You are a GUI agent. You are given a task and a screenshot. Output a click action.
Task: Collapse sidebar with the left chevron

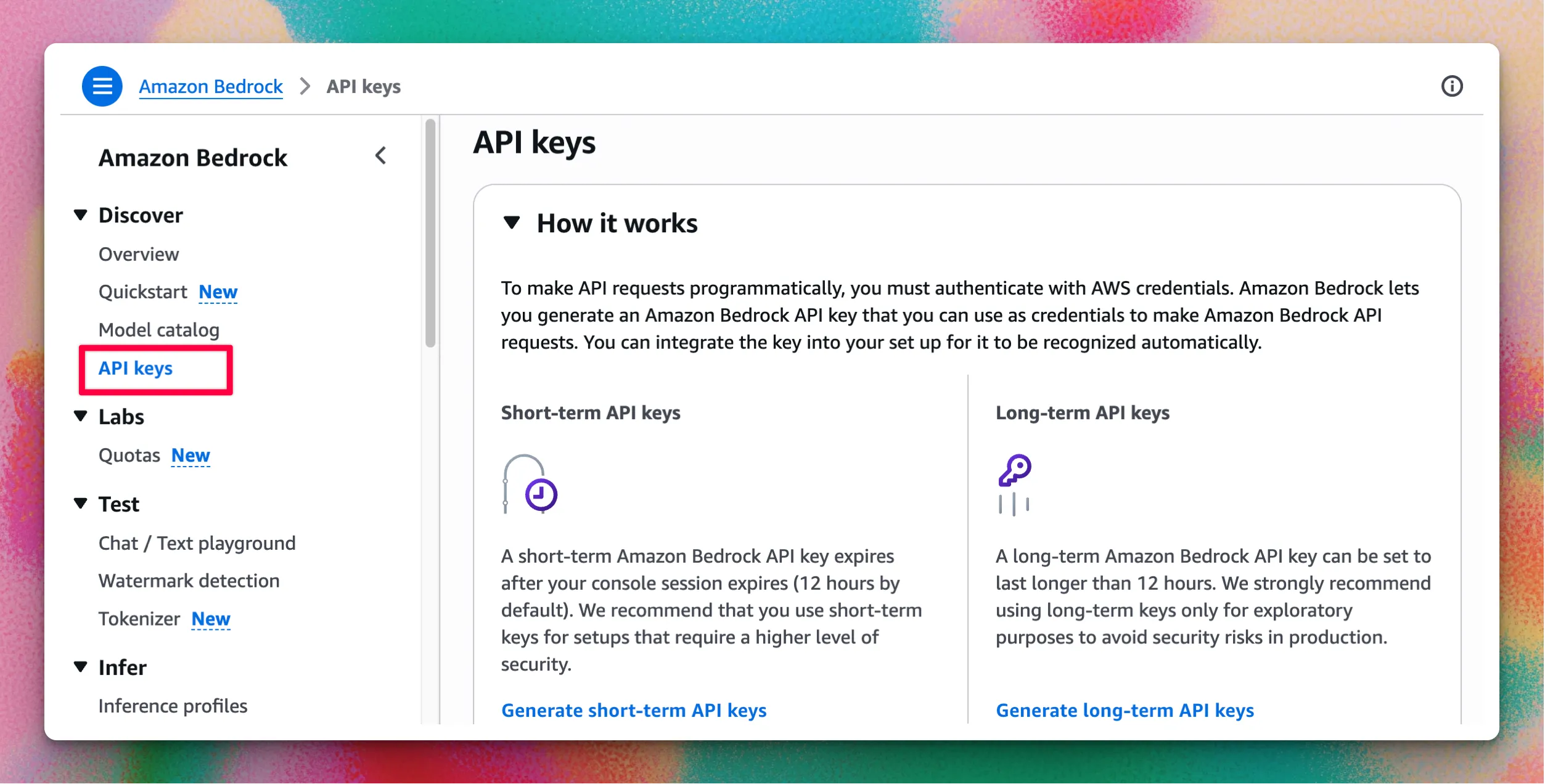[380, 156]
